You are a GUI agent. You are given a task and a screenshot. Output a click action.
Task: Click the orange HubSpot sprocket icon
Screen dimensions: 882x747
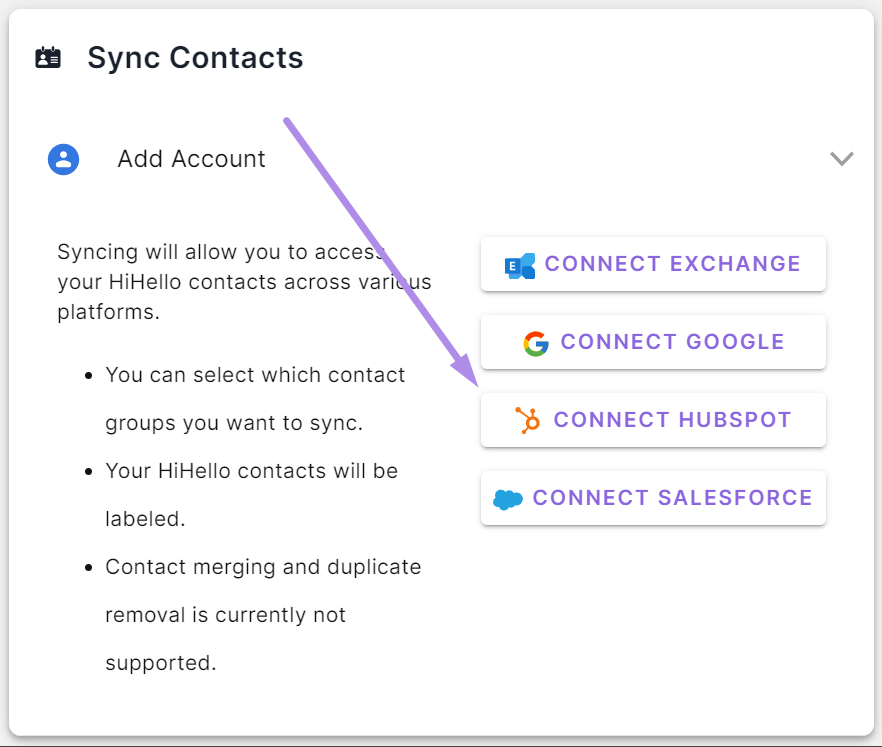point(528,420)
